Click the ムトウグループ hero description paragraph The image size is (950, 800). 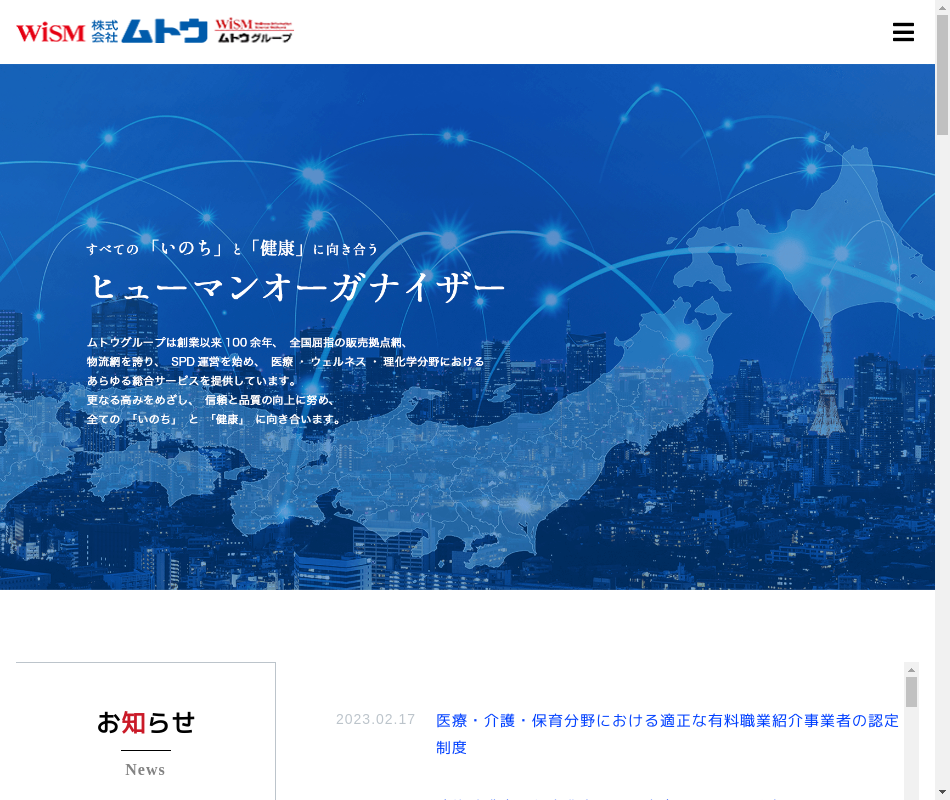[285, 381]
